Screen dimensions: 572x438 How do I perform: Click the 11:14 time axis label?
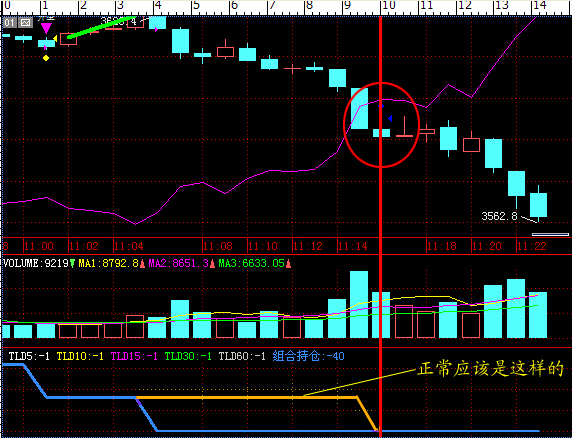pos(353,247)
